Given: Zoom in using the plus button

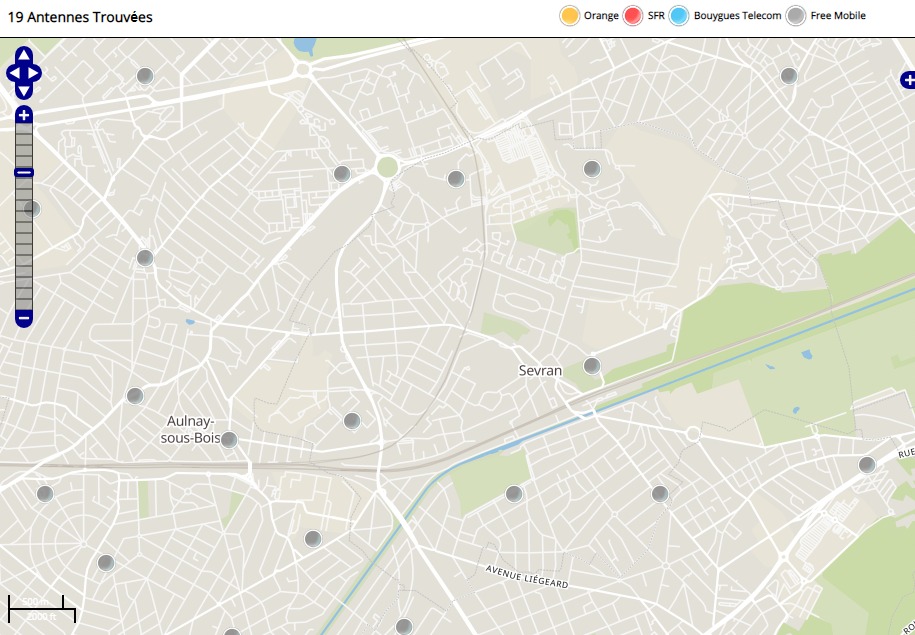Looking at the screenshot, I should tap(24, 115).
